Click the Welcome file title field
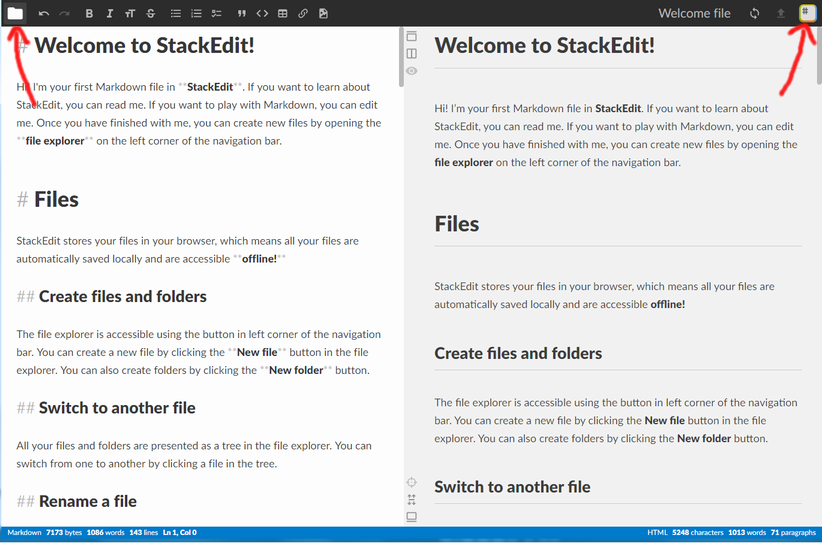Image resolution: width=822 pixels, height=543 pixels. [x=694, y=14]
